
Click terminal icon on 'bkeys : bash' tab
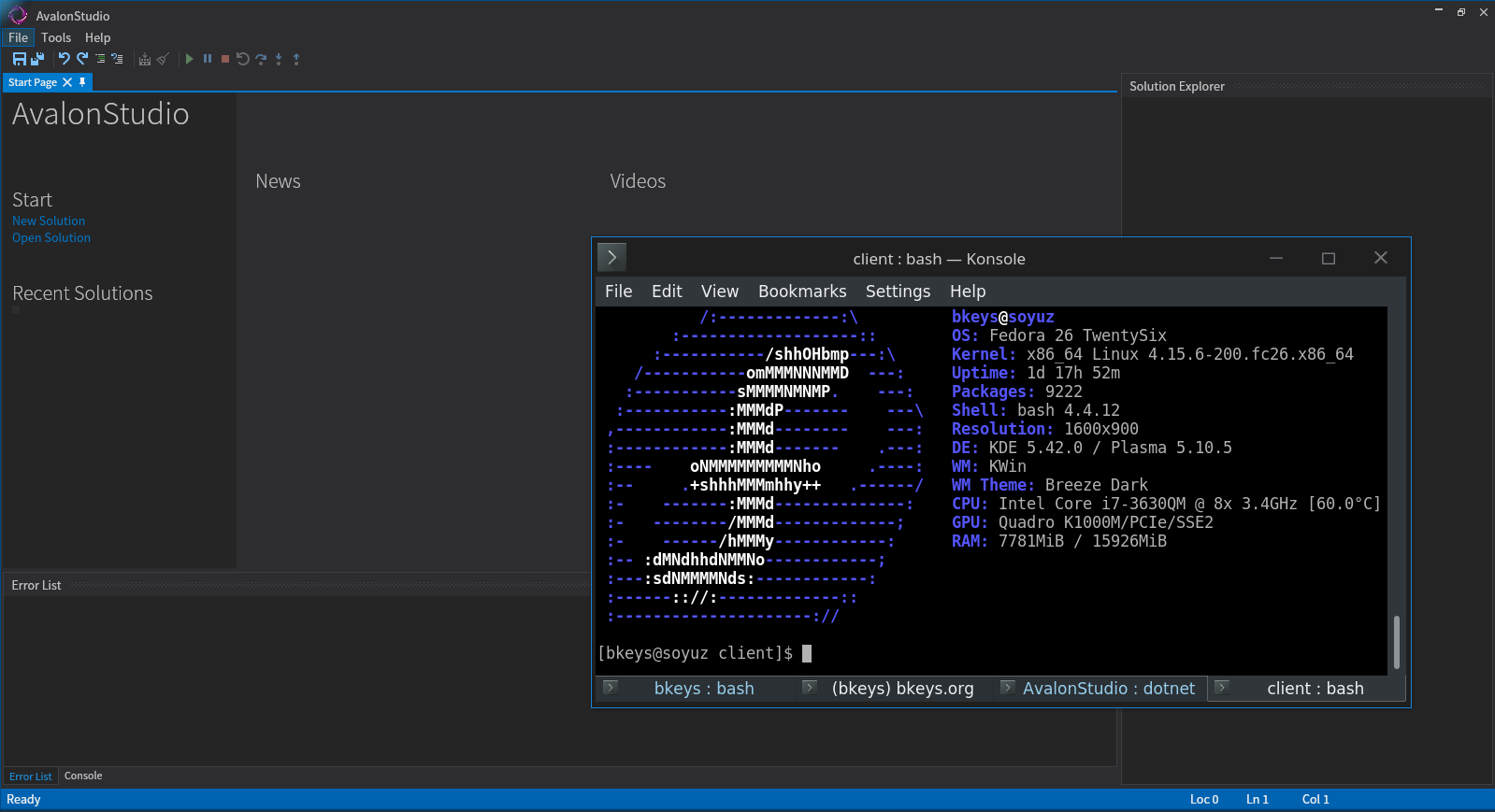coord(611,688)
